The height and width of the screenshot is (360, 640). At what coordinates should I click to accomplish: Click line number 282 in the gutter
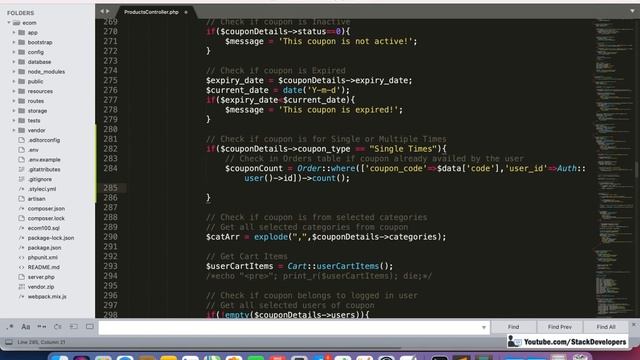(110, 149)
